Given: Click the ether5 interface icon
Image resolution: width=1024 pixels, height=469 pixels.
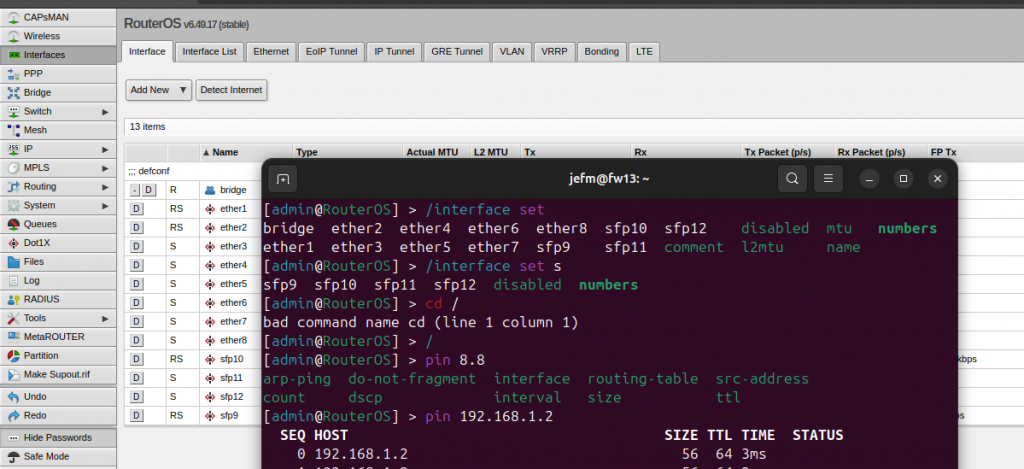Looking at the screenshot, I should pyautogui.click(x=210, y=284).
